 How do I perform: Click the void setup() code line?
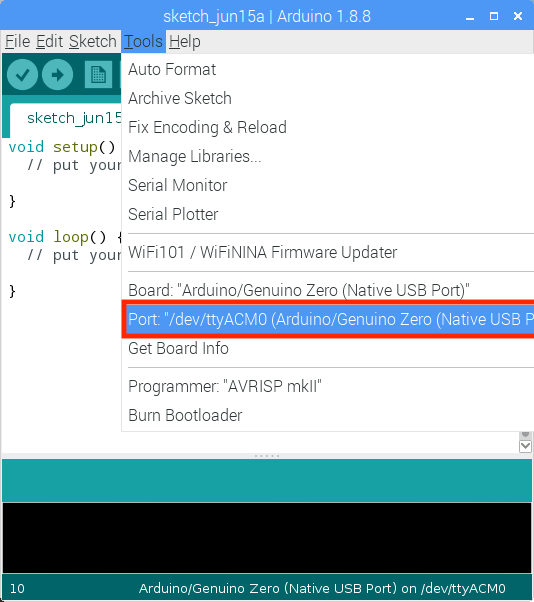pyautogui.click(x=62, y=147)
